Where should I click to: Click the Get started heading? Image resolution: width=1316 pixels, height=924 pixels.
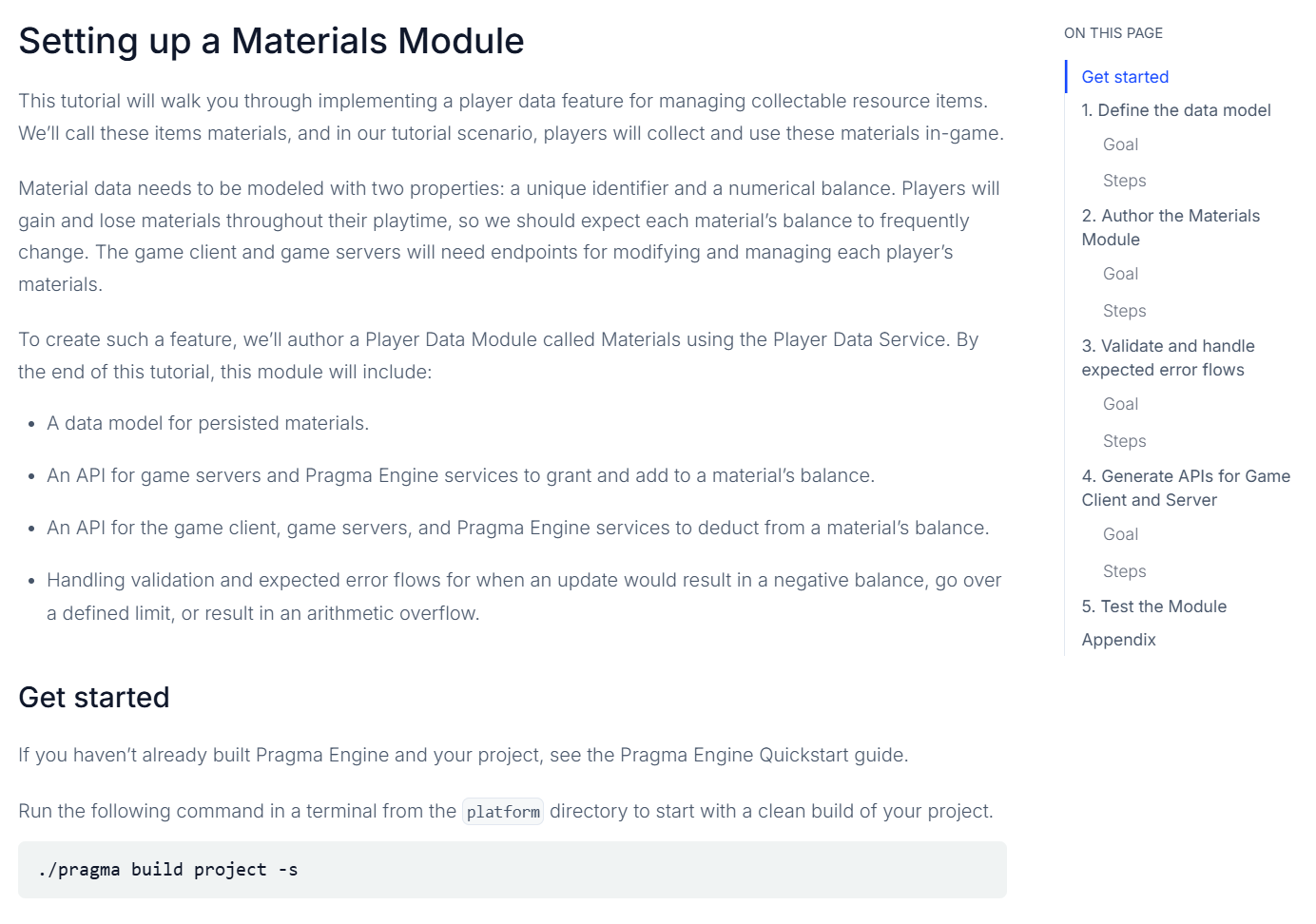(x=94, y=697)
